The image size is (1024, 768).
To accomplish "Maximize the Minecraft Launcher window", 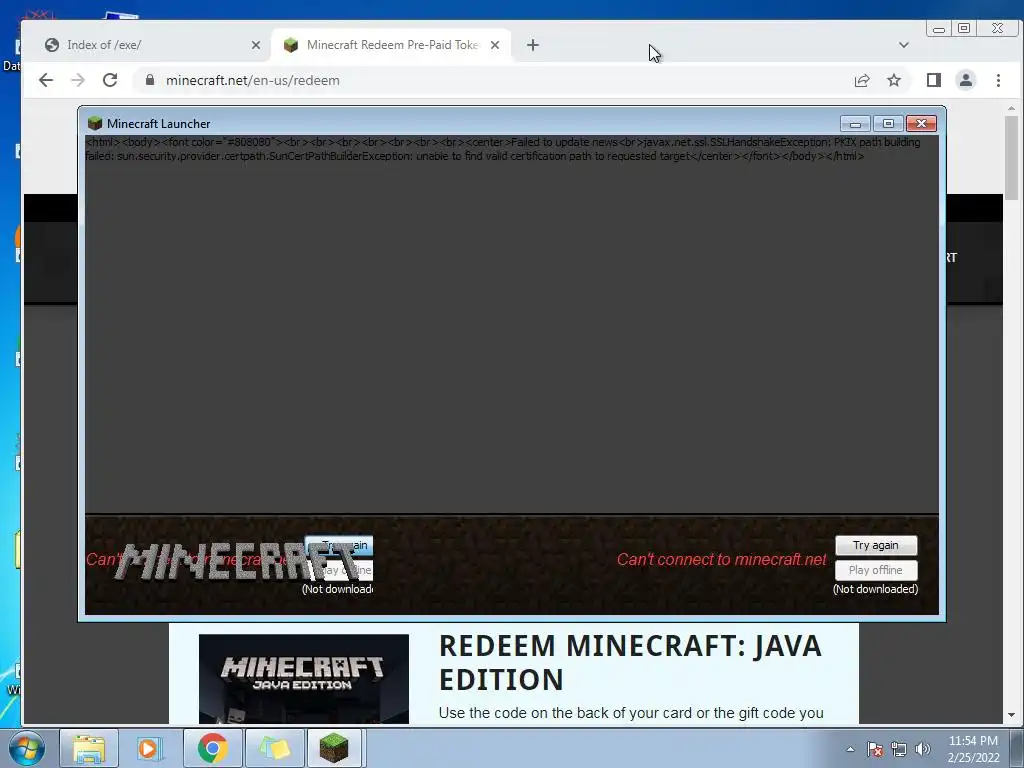I will coord(888,123).
